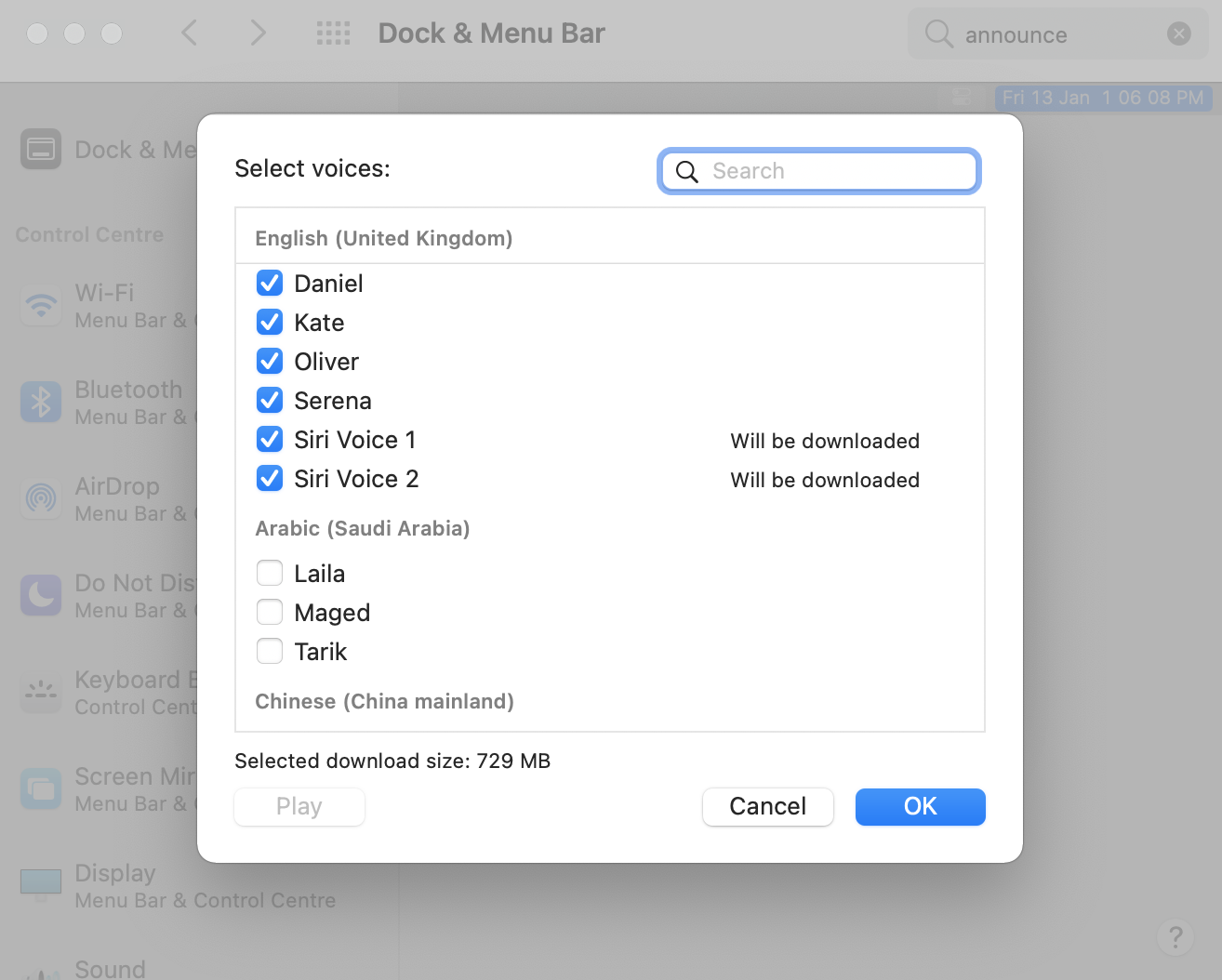
Task: Click 'Will be downloaded' beside Siri Voice 2
Action: (825, 480)
